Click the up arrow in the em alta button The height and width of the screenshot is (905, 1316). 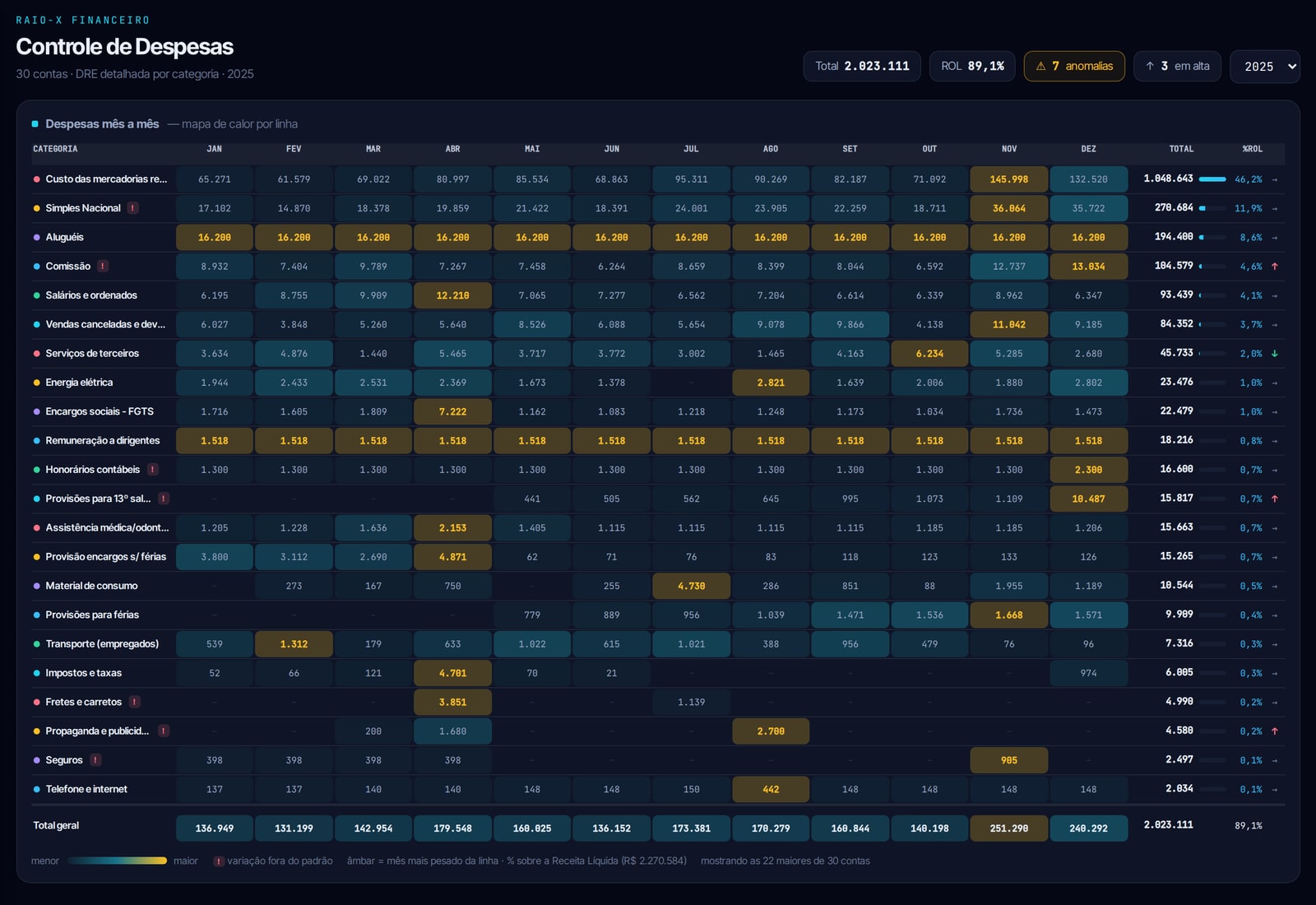[1149, 66]
